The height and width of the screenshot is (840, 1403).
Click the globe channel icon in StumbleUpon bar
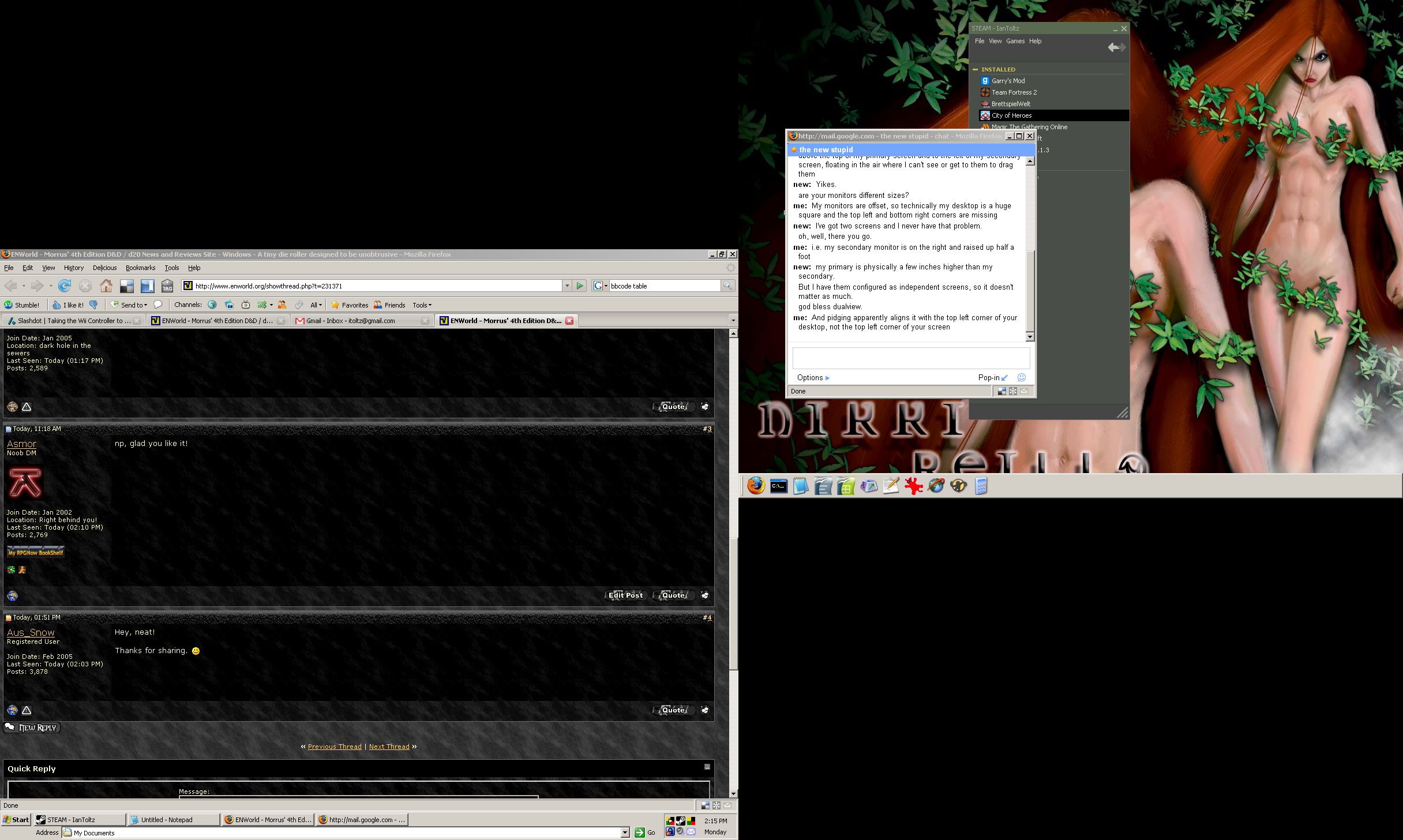click(212, 305)
